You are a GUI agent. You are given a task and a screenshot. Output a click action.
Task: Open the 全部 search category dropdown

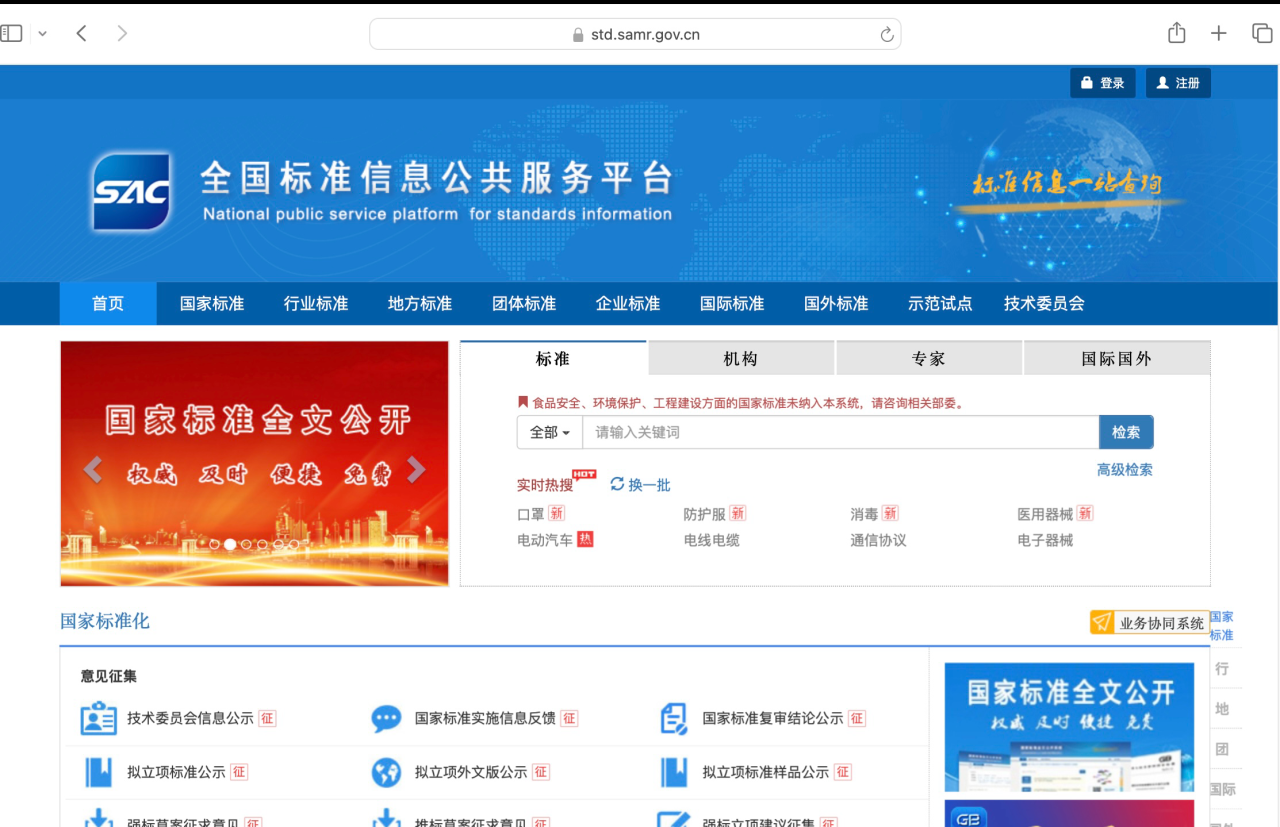[550, 432]
